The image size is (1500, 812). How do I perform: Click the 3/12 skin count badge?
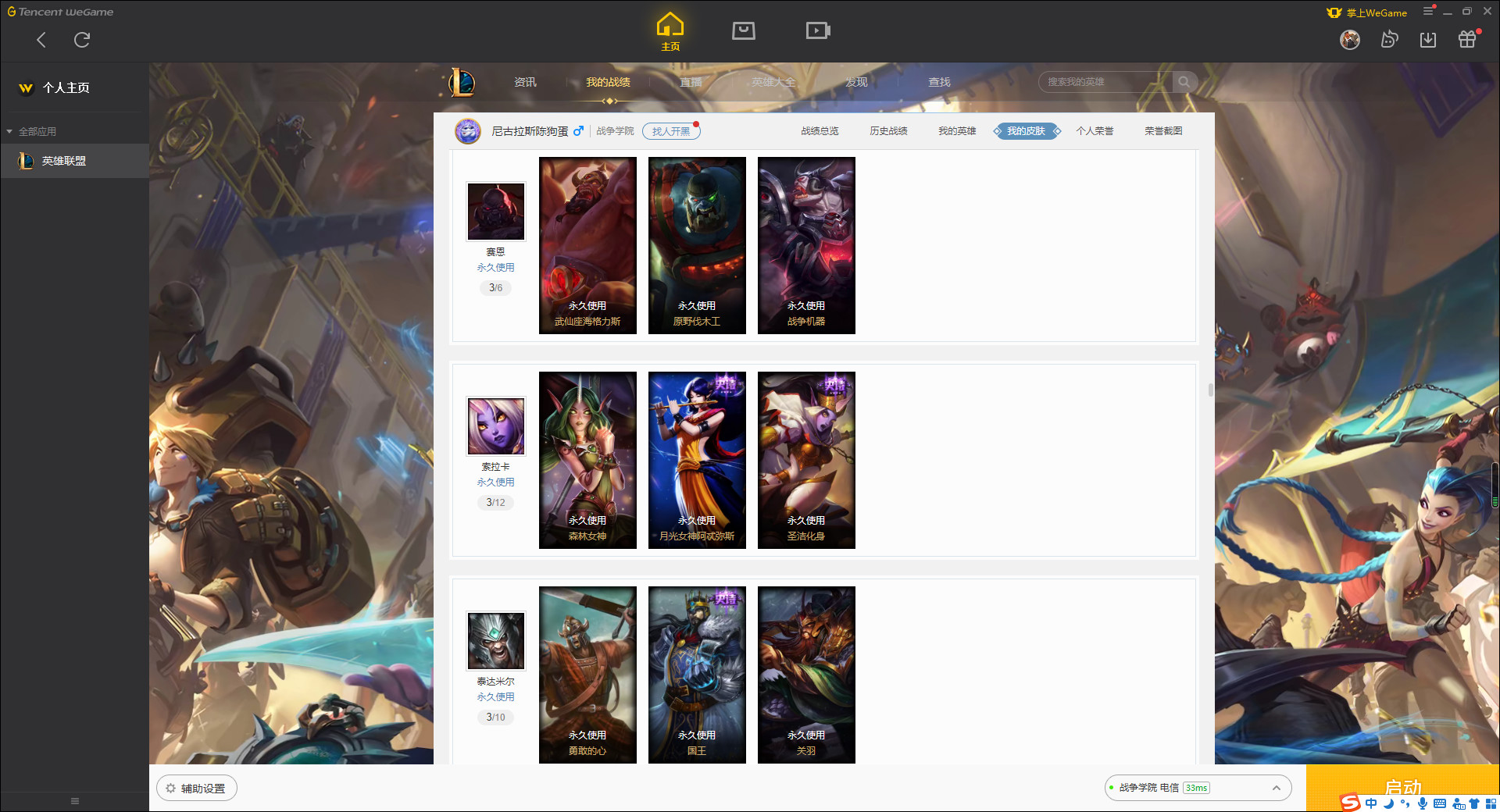coord(495,503)
